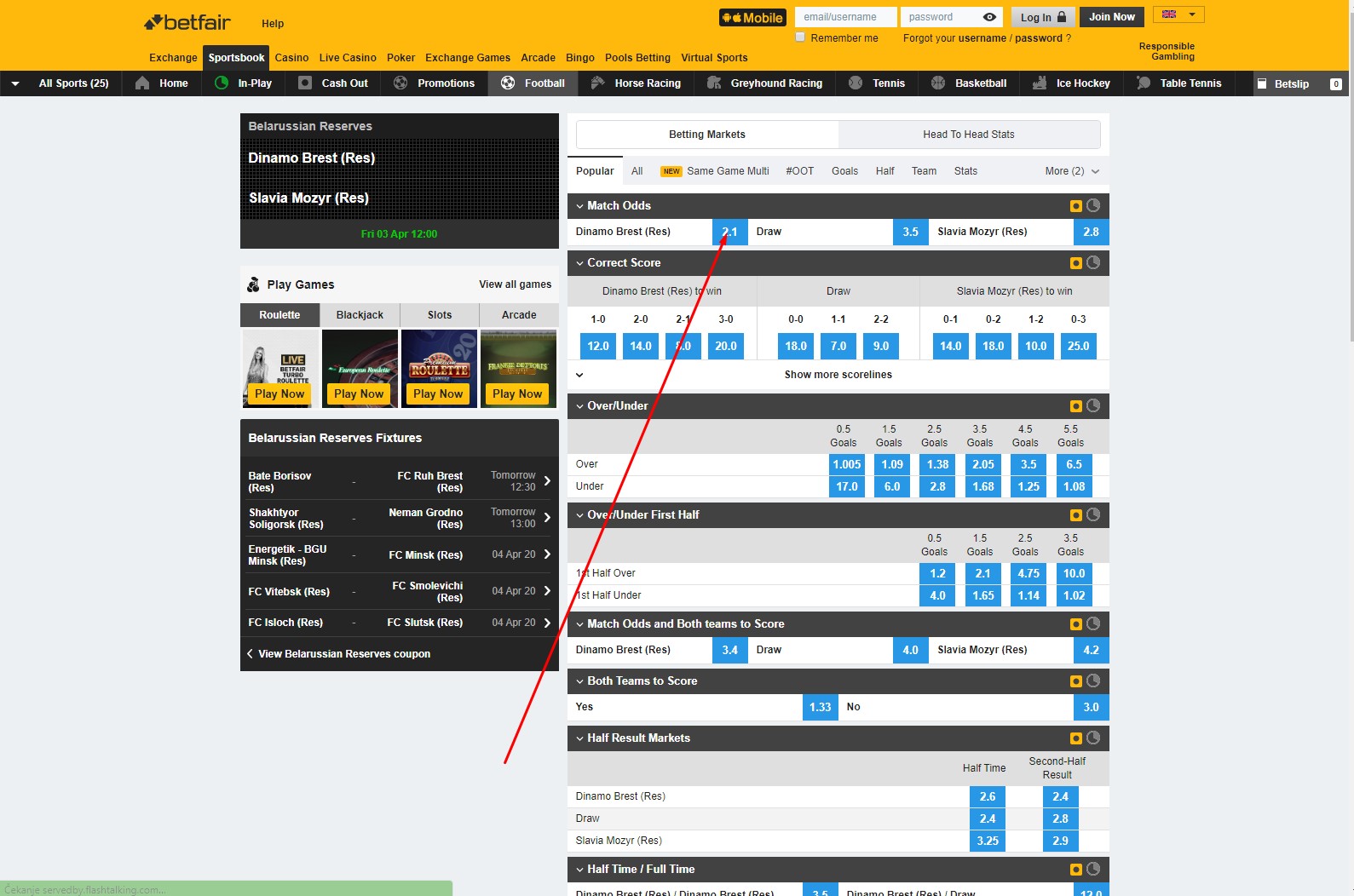Click Match Odds stats pie icon
Viewport: 1354px width, 896px height.
(1093, 205)
